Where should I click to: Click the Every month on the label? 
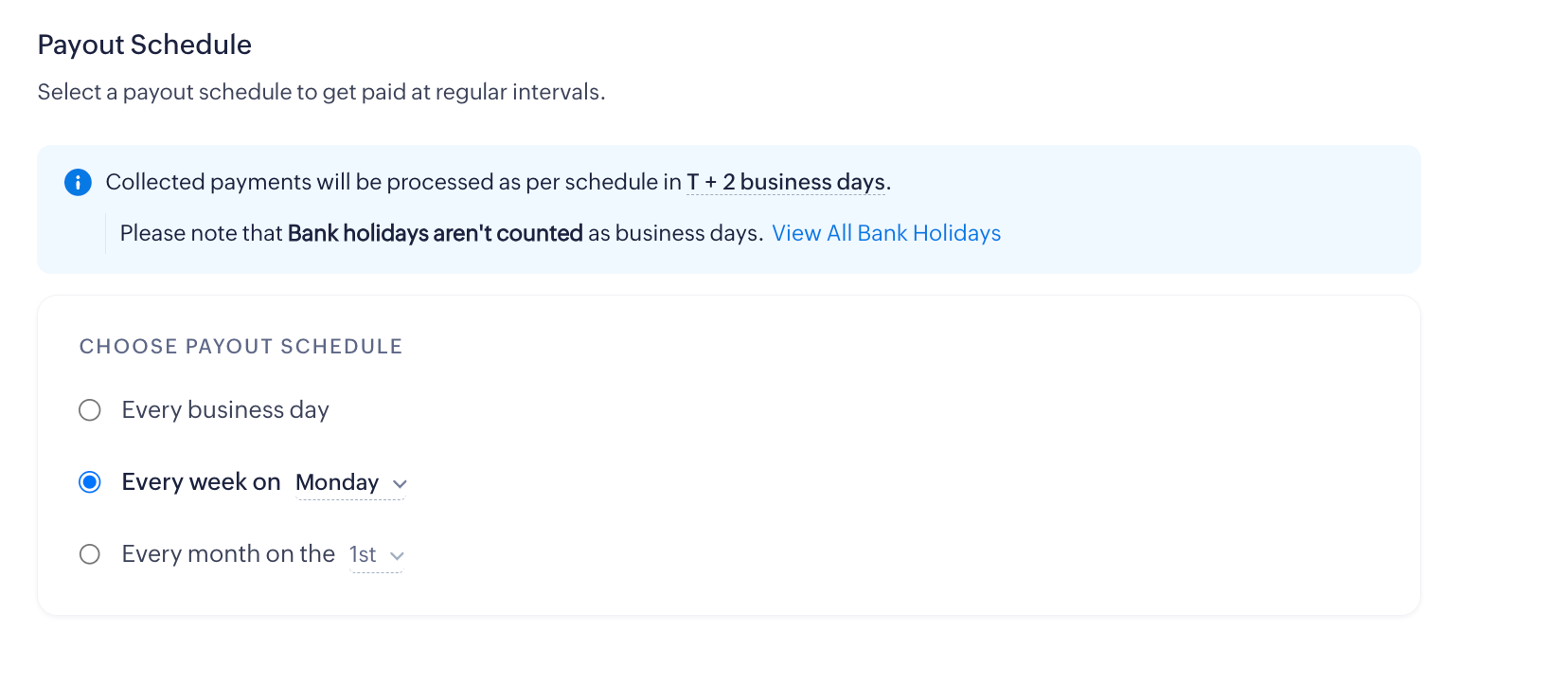228,554
